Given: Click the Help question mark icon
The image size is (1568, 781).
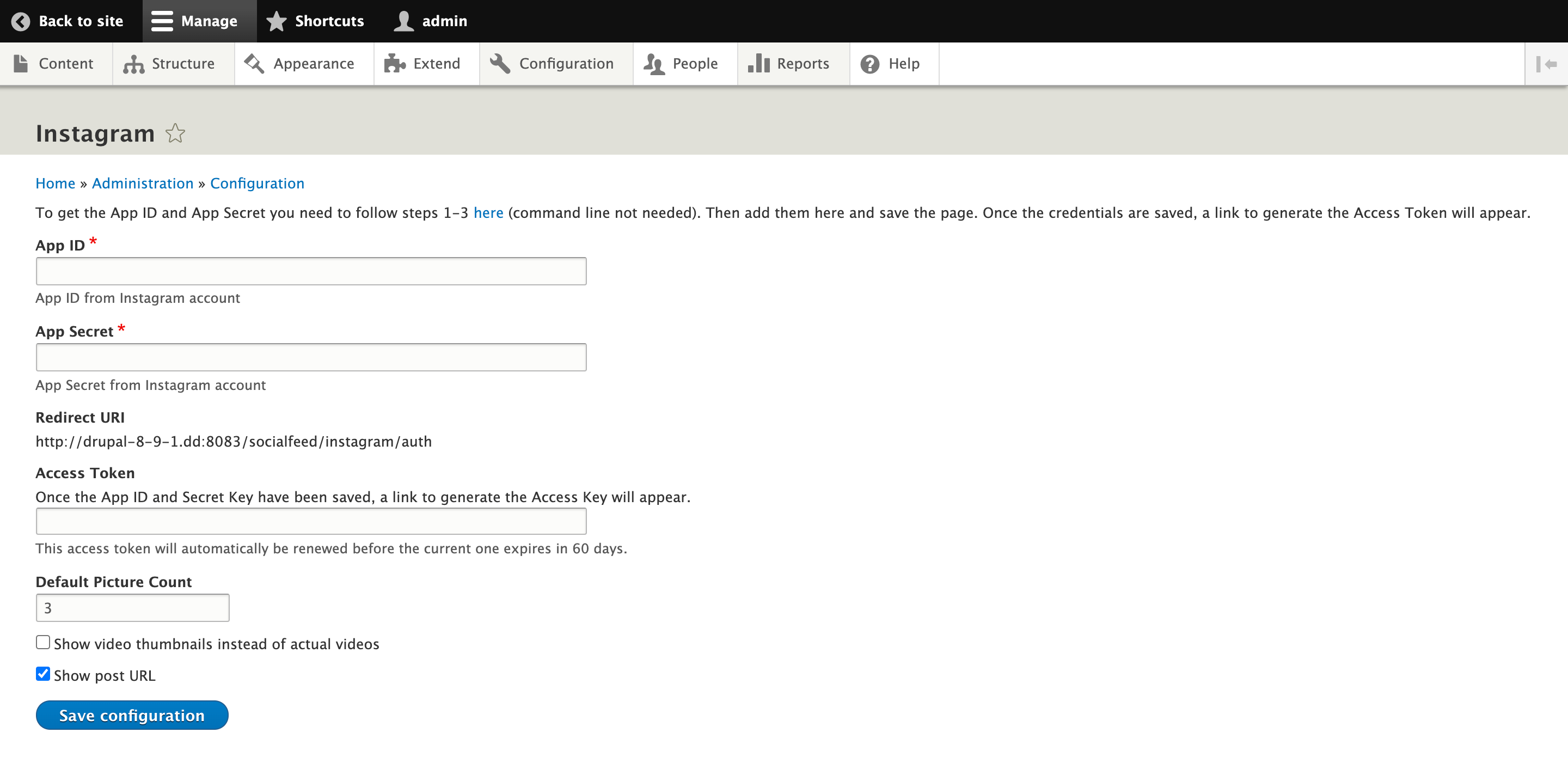Looking at the screenshot, I should tap(870, 64).
